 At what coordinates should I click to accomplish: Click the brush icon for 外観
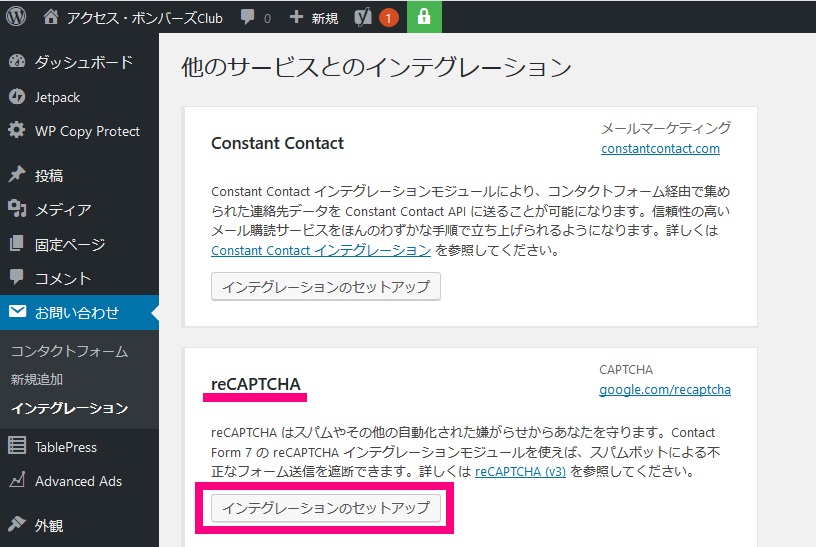point(17,523)
